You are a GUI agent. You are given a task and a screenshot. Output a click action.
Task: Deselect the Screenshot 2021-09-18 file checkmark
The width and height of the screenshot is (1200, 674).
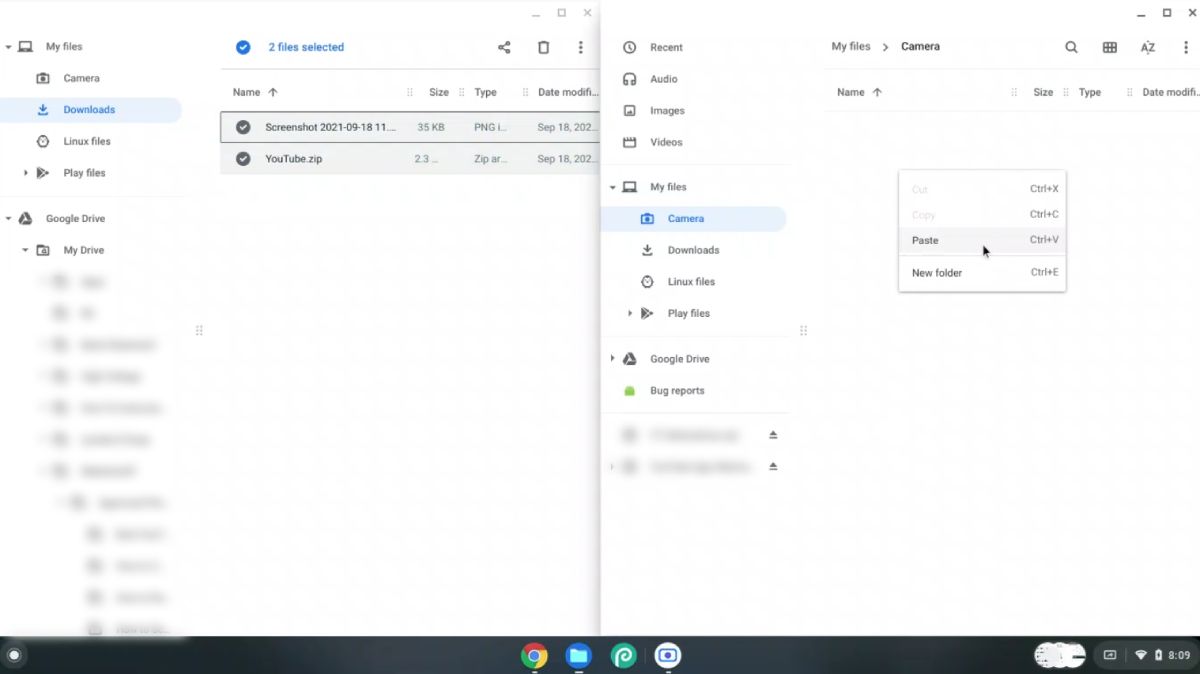241,127
